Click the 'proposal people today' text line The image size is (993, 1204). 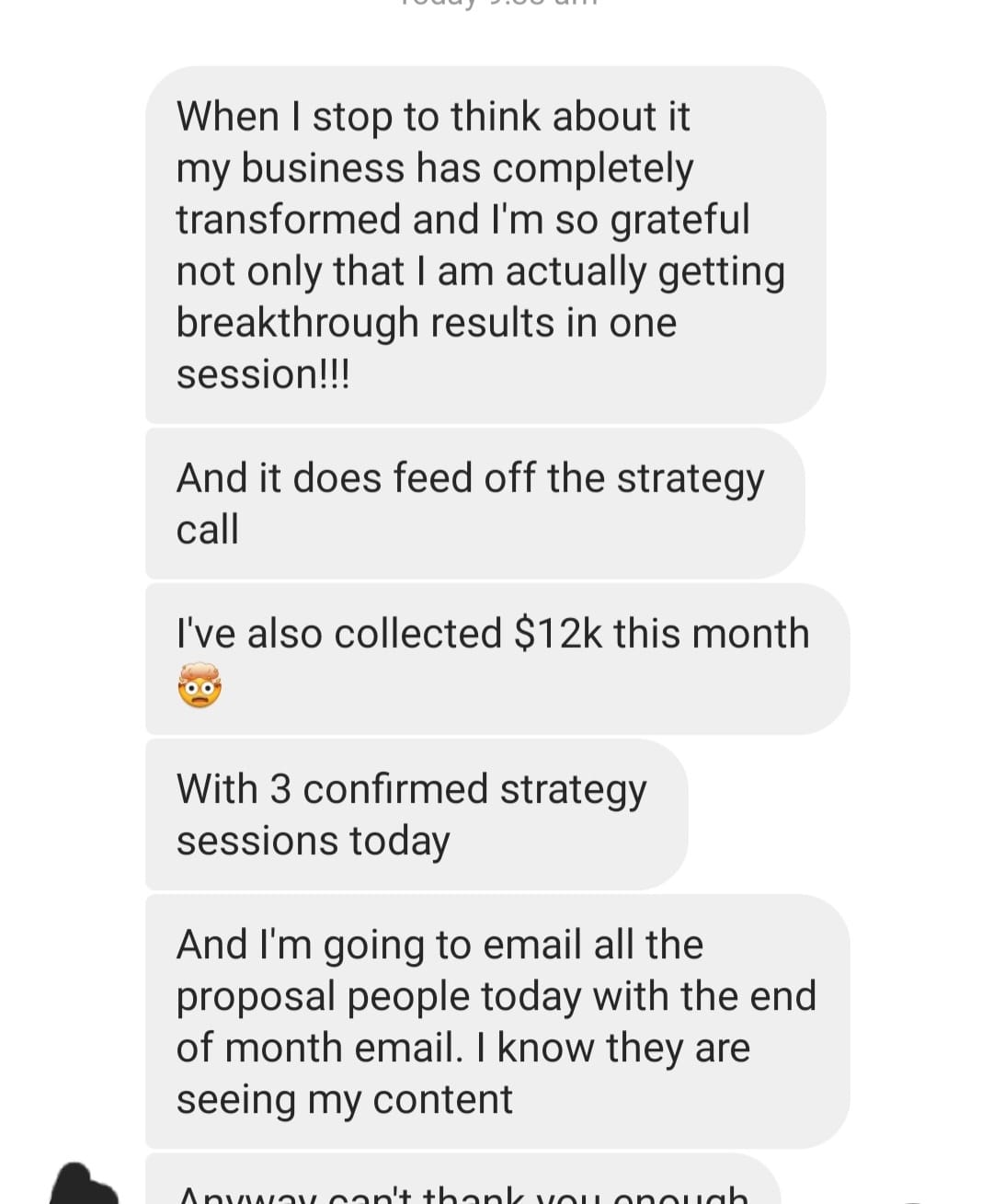496,996
